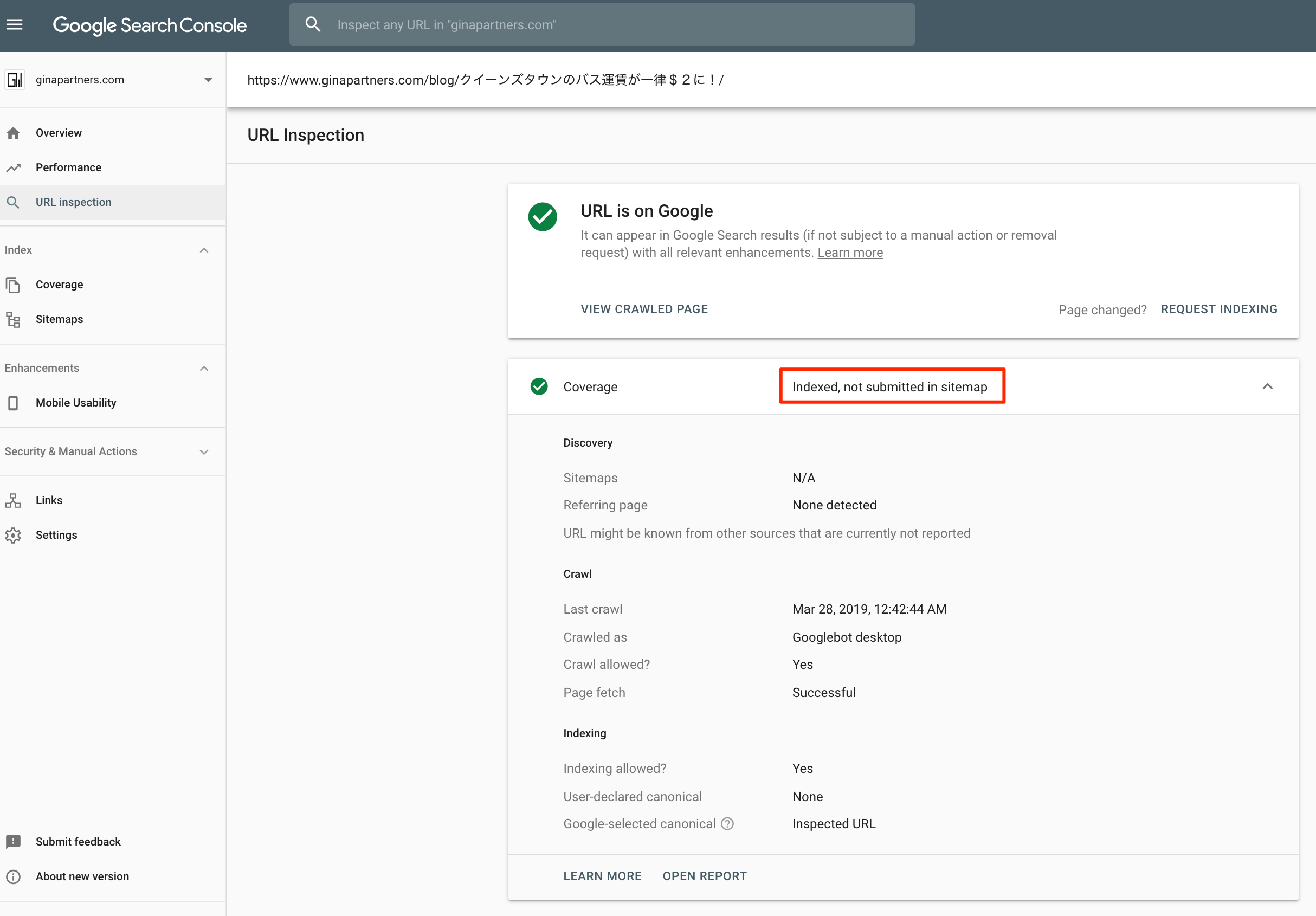Click OPEN REPORT

coord(705,876)
